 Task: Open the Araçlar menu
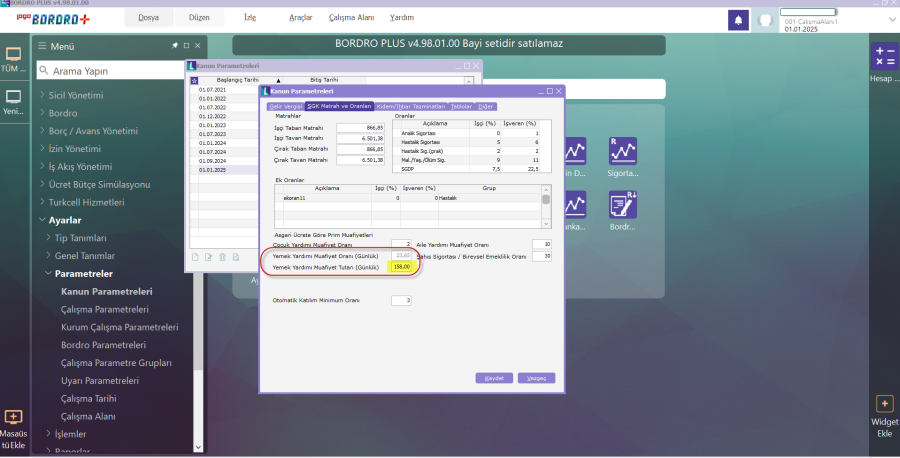(301, 18)
